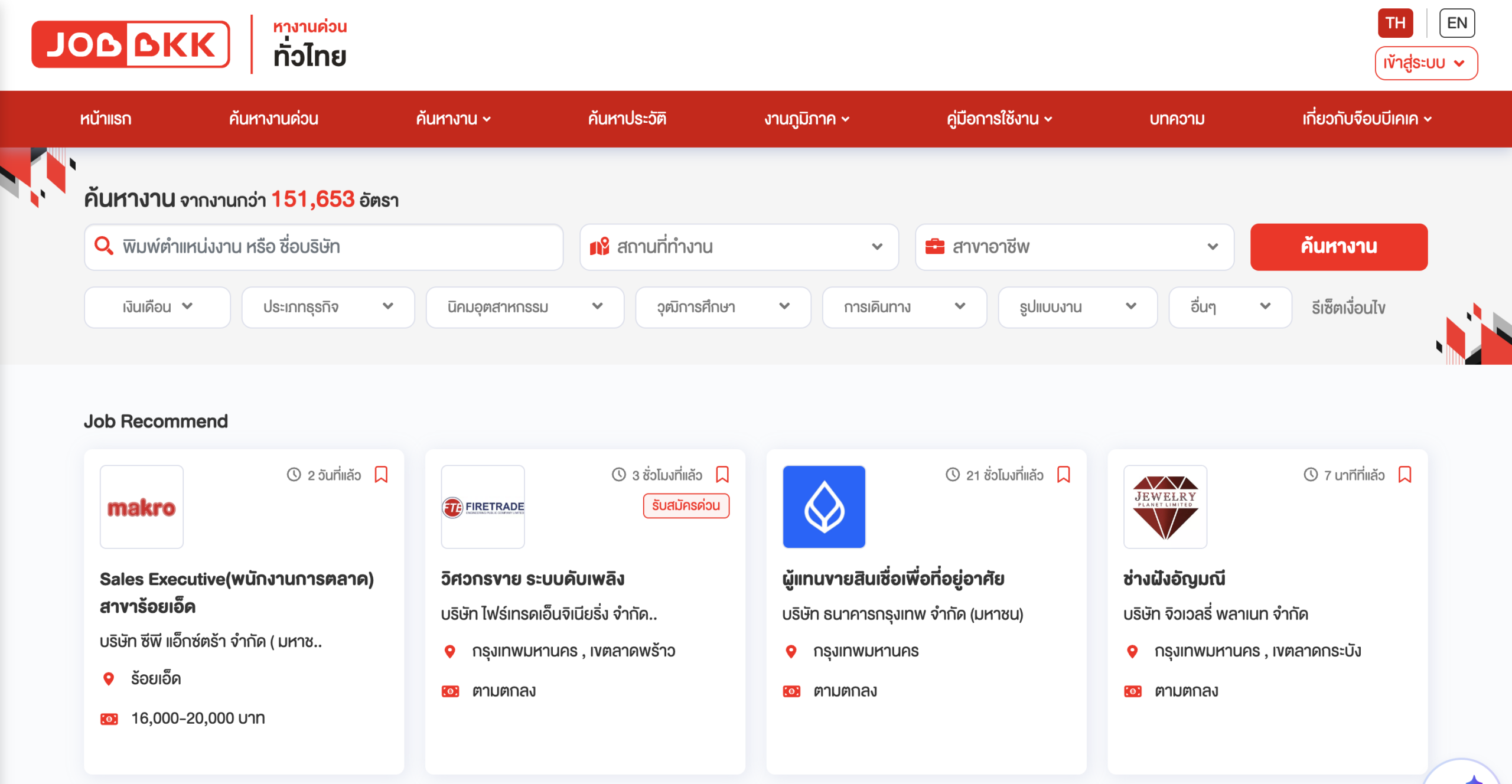Open the FIRETRADE company logo
This screenshot has width=1512, height=784.
pyautogui.click(x=483, y=507)
